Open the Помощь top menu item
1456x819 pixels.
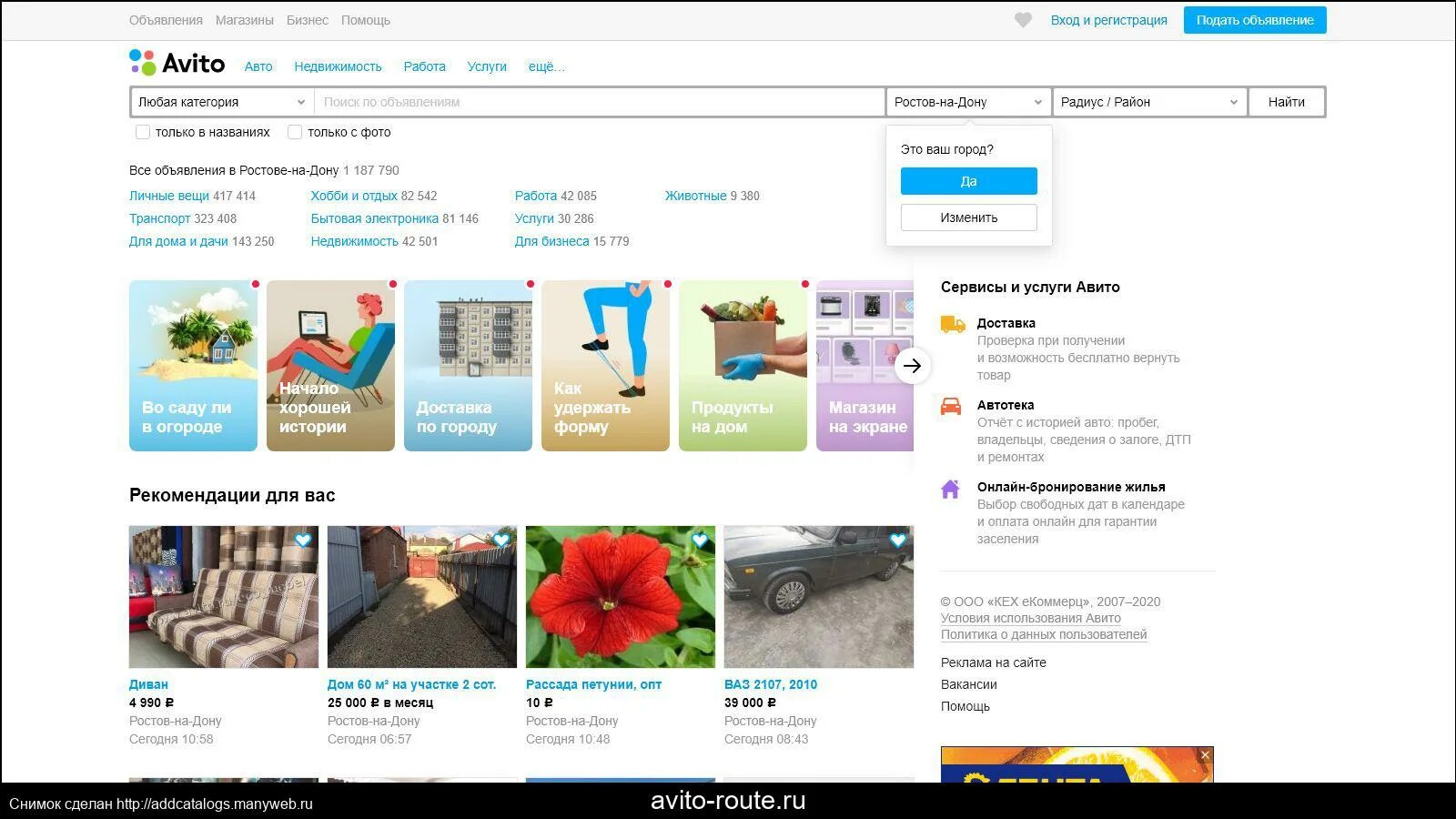[366, 20]
